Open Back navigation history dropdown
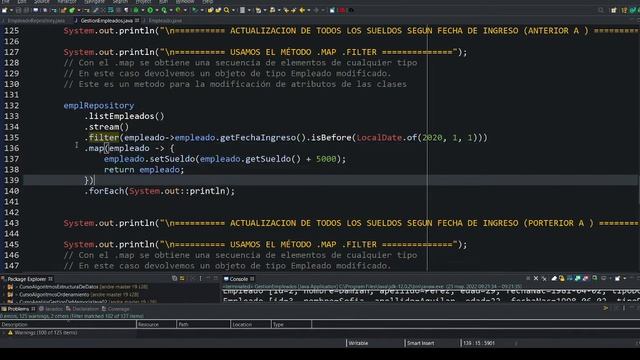640x360 pixels. (x=309, y=10)
